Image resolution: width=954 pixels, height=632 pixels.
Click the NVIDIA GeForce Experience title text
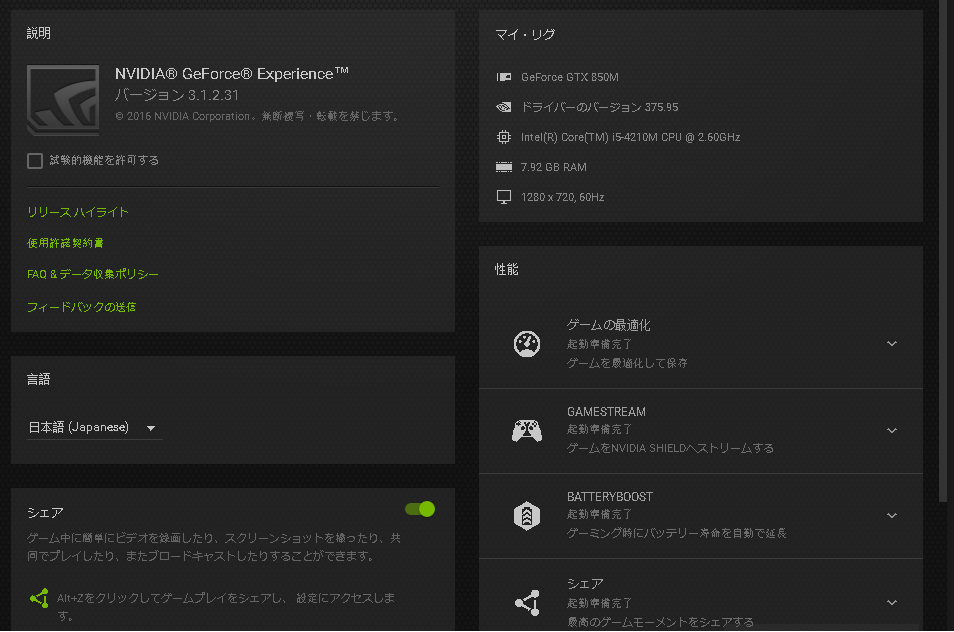click(x=232, y=74)
